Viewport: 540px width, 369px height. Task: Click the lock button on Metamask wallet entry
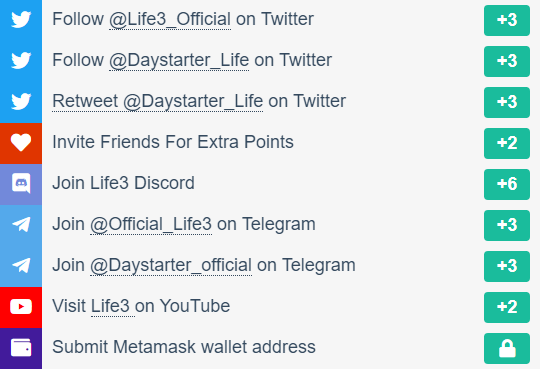507,348
